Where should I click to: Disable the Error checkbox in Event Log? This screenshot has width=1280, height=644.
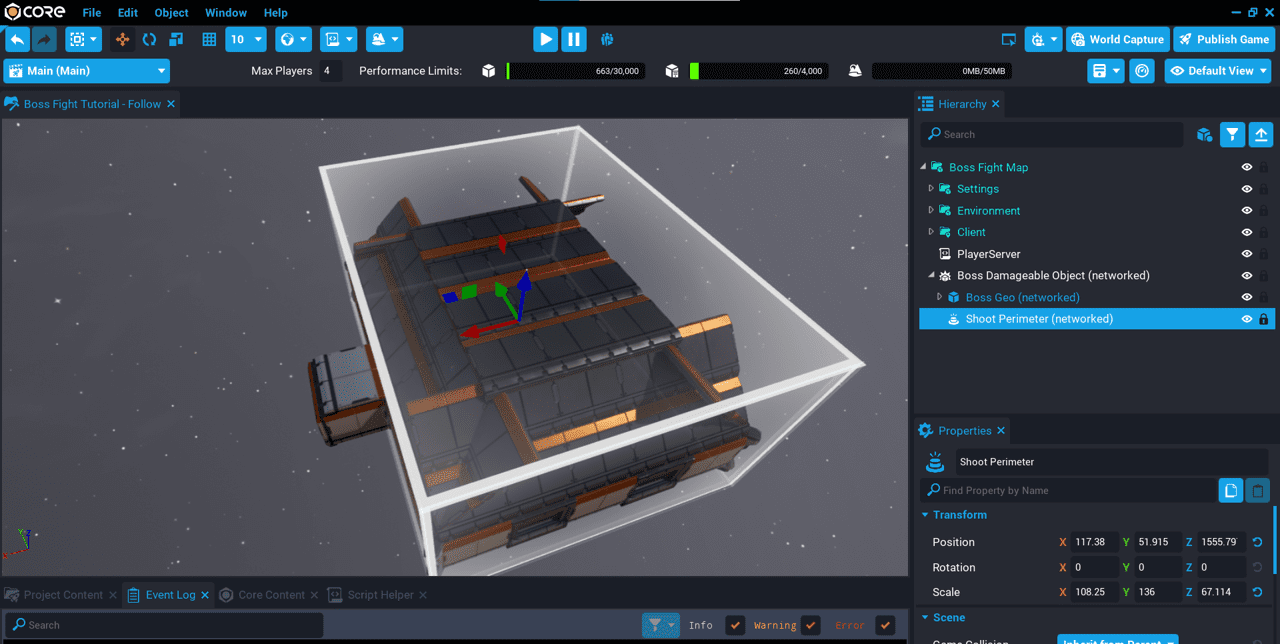pos(884,625)
